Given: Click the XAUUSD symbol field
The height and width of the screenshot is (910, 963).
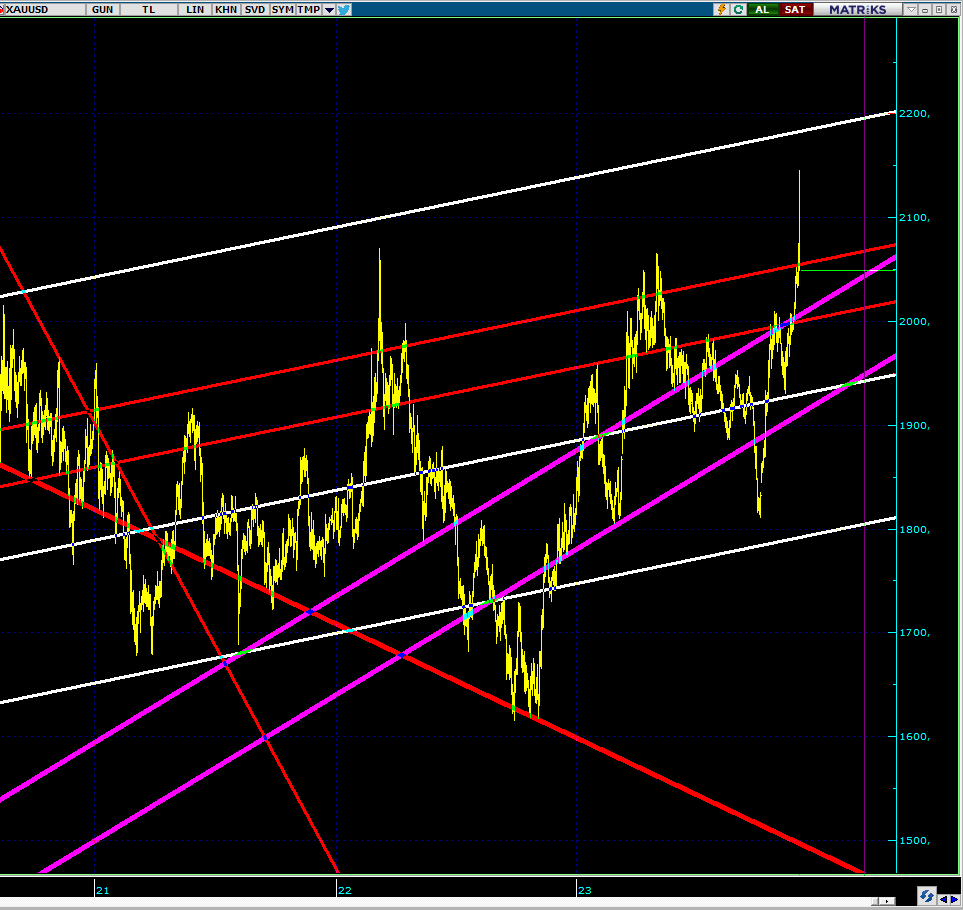Looking at the screenshot, I should [43, 9].
